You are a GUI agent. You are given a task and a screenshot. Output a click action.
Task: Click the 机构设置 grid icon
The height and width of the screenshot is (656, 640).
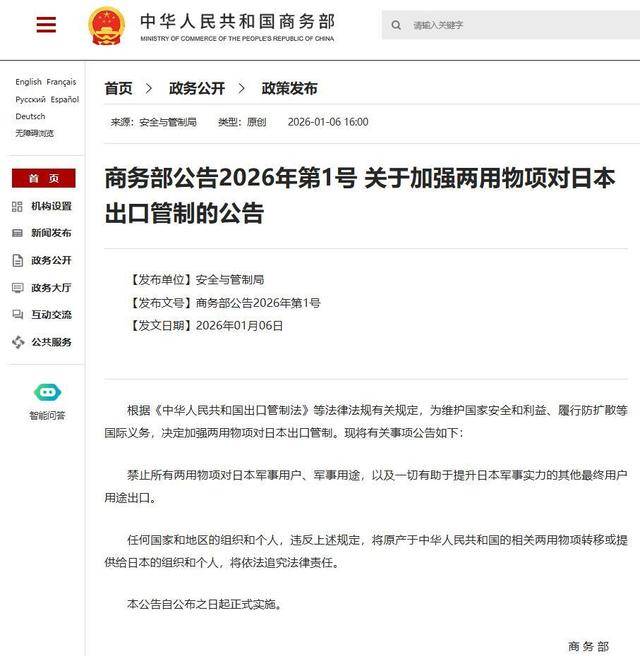17,206
